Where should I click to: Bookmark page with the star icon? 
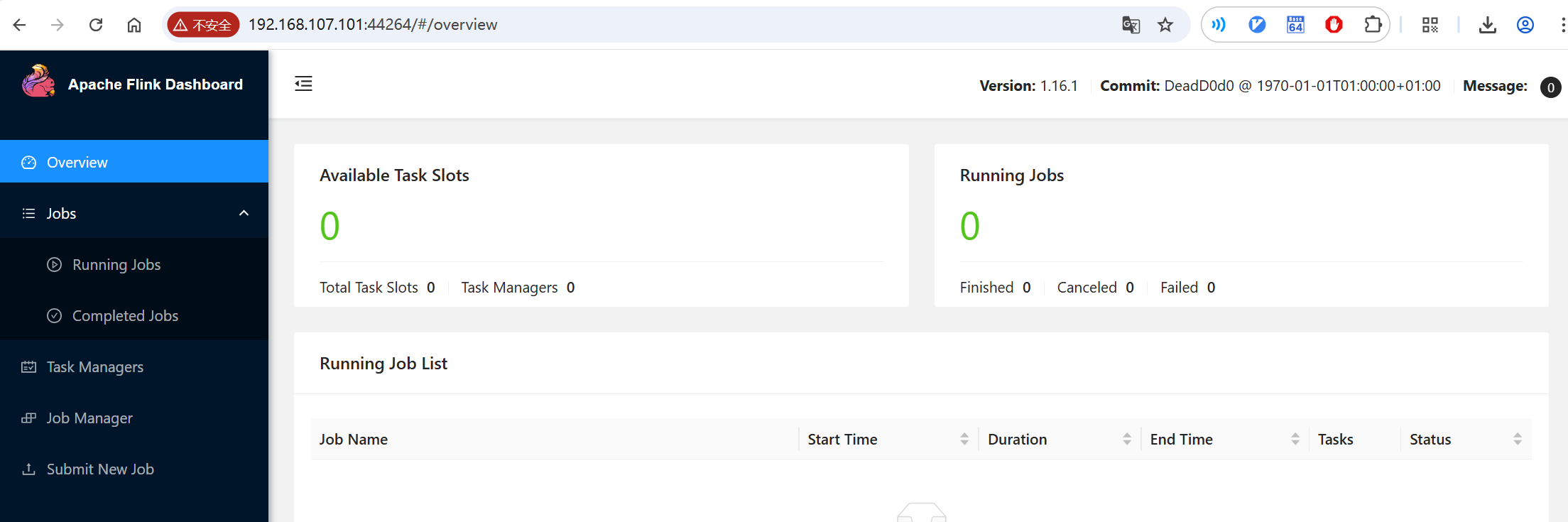click(x=1165, y=25)
